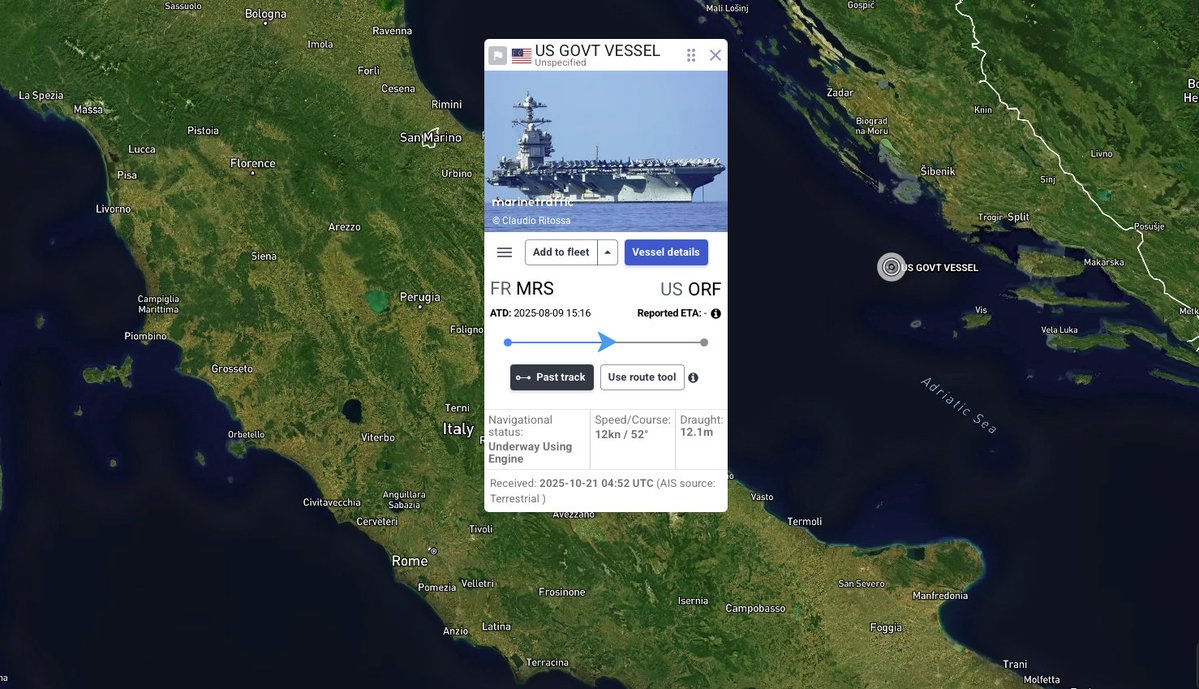This screenshot has width=1199, height=689.
Task: Click the Use route tool button
Action: [x=642, y=377]
